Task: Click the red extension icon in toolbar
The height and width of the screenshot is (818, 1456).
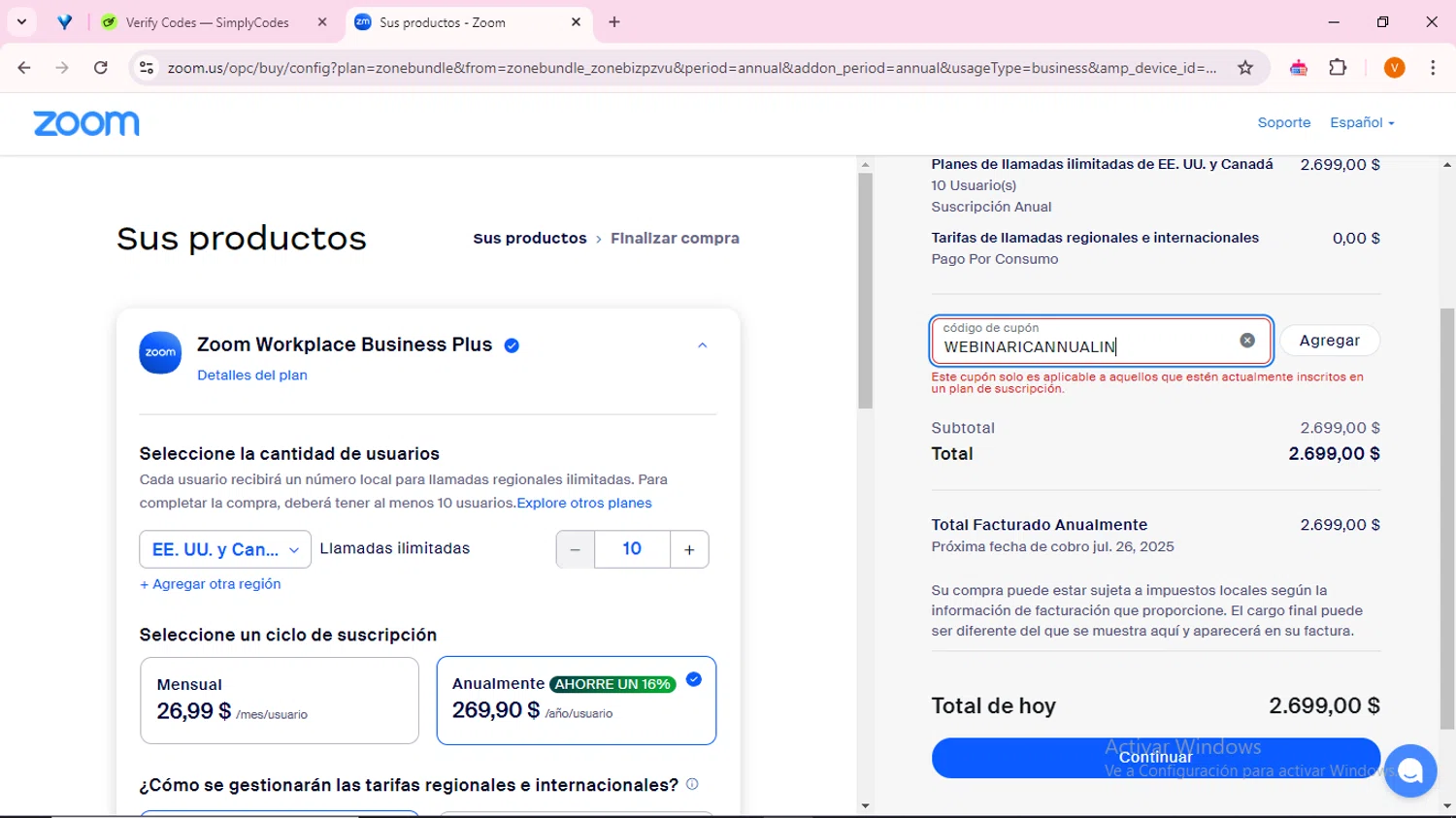Action: point(1299,68)
